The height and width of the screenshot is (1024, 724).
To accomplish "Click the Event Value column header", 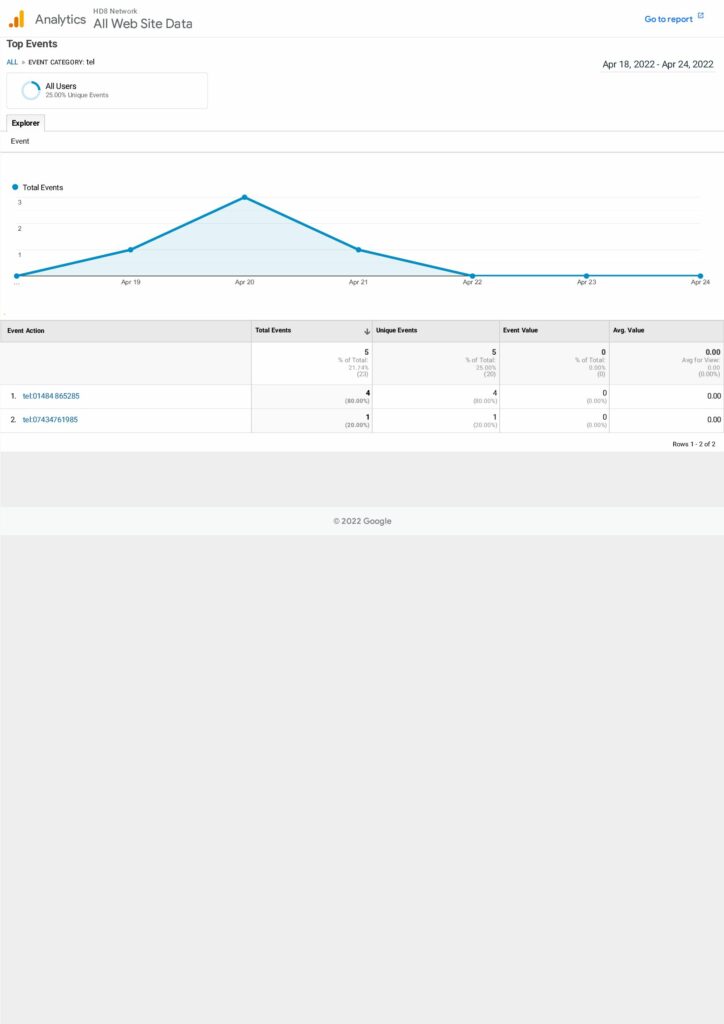I will [520, 331].
